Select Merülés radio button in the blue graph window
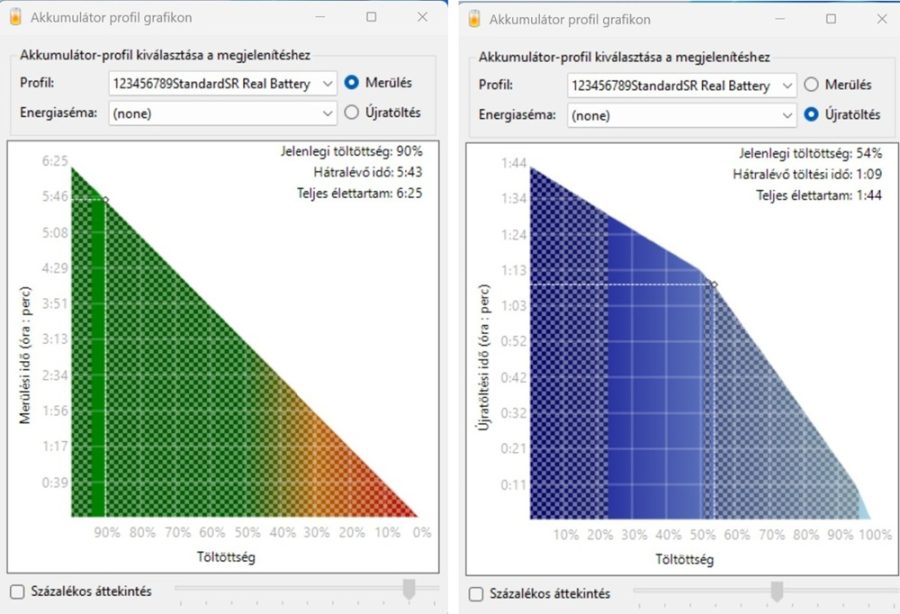 [812, 86]
